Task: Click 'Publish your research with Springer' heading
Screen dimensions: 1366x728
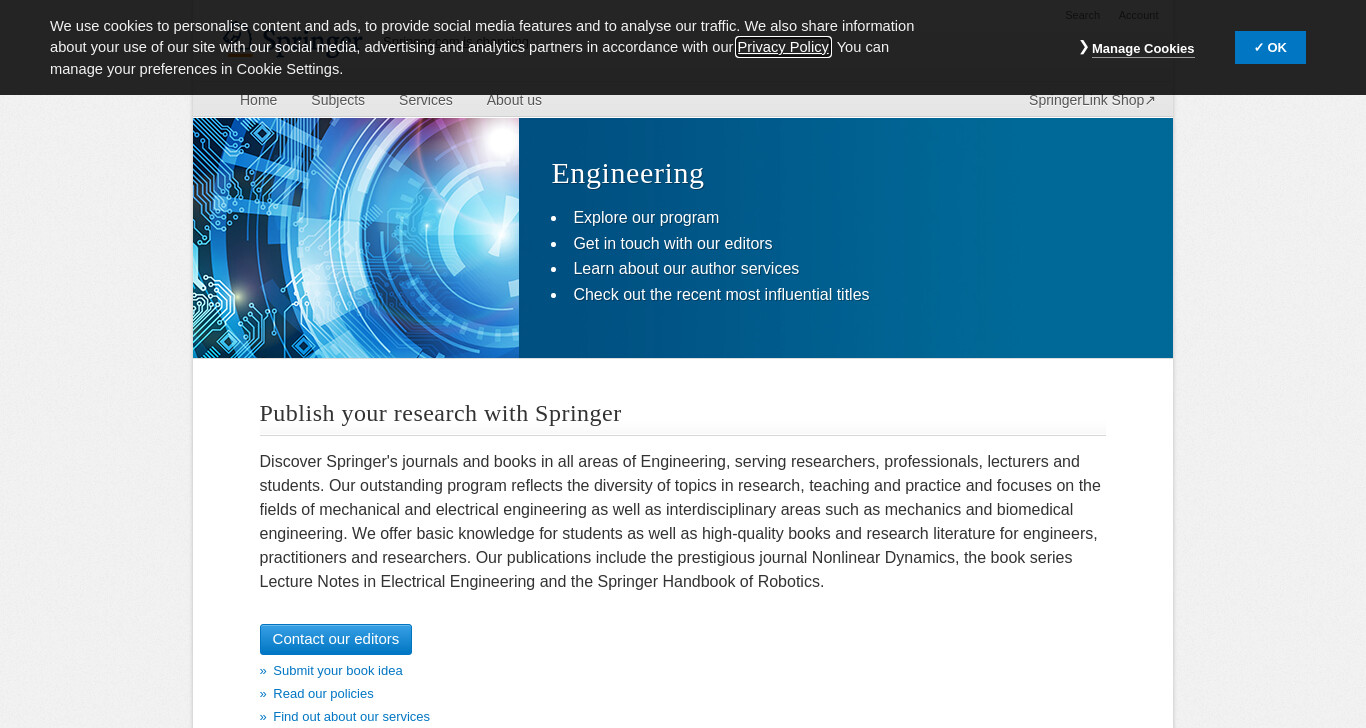Action: [441, 413]
